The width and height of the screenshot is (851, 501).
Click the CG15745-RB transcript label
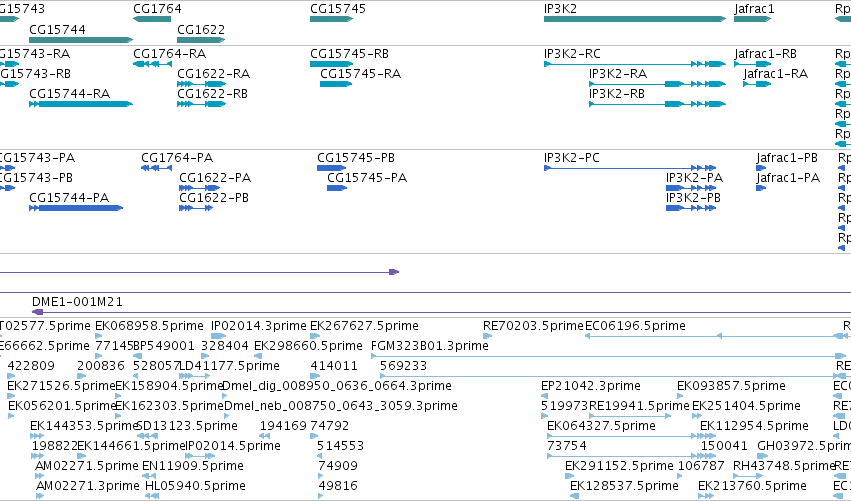pos(350,54)
